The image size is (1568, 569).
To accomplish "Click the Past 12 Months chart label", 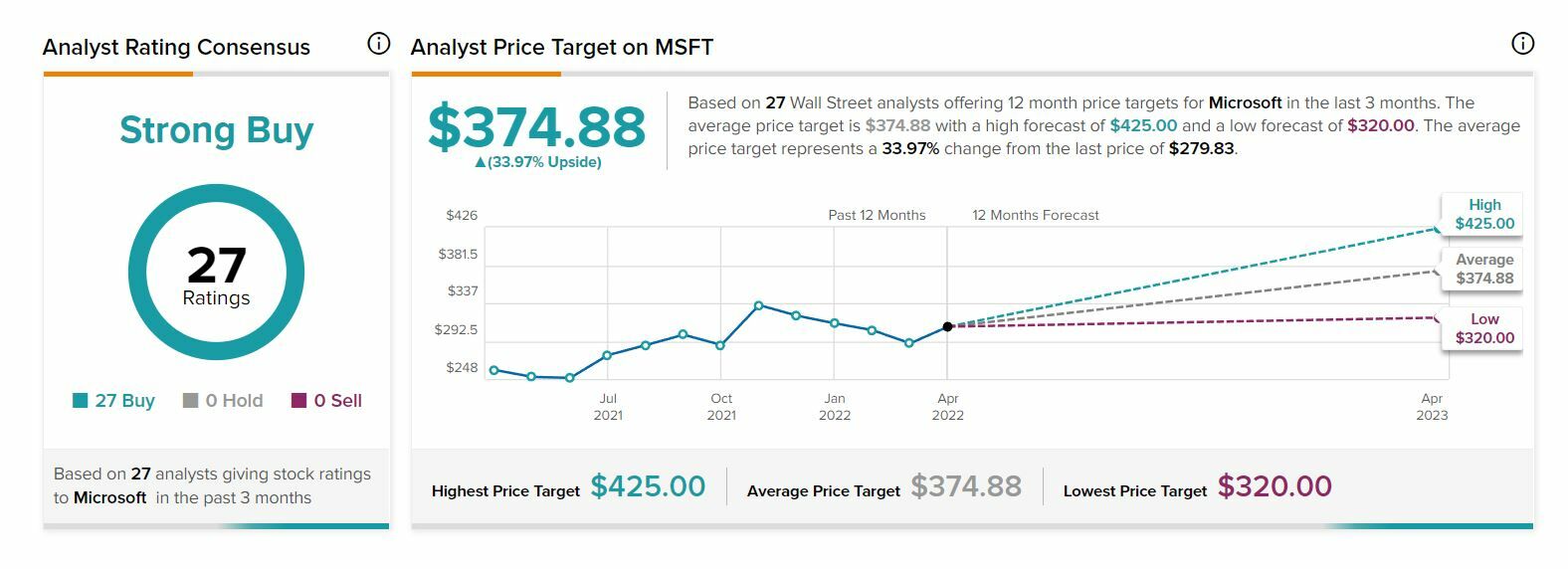I will [877, 215].
